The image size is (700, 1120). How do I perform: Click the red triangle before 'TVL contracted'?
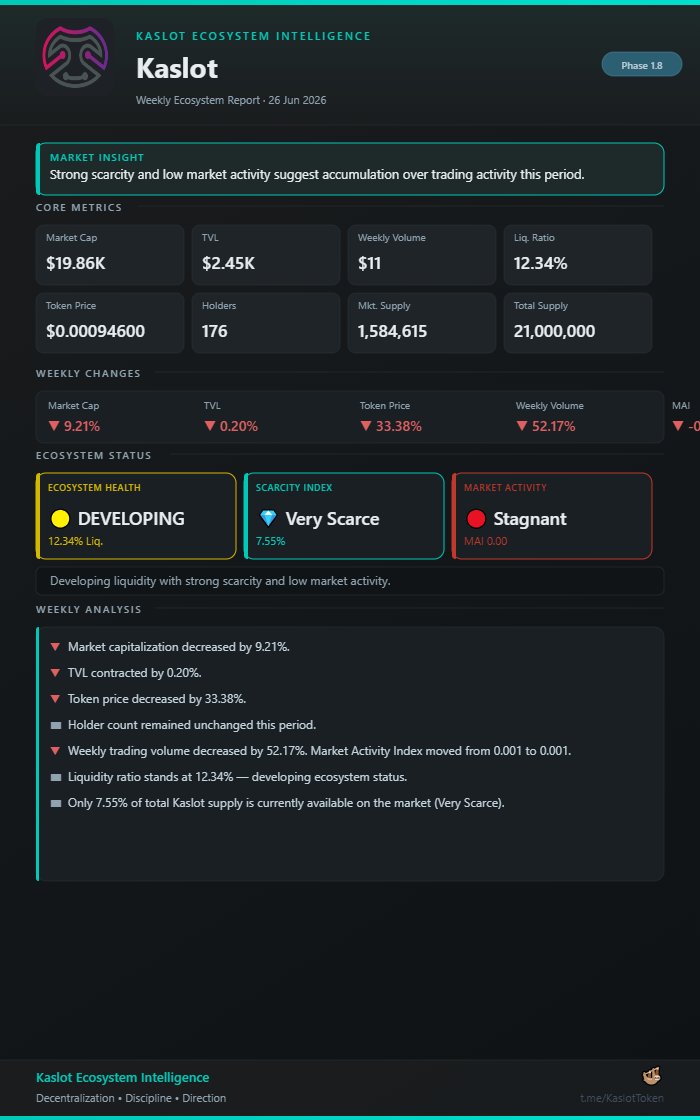coord(55,673)
